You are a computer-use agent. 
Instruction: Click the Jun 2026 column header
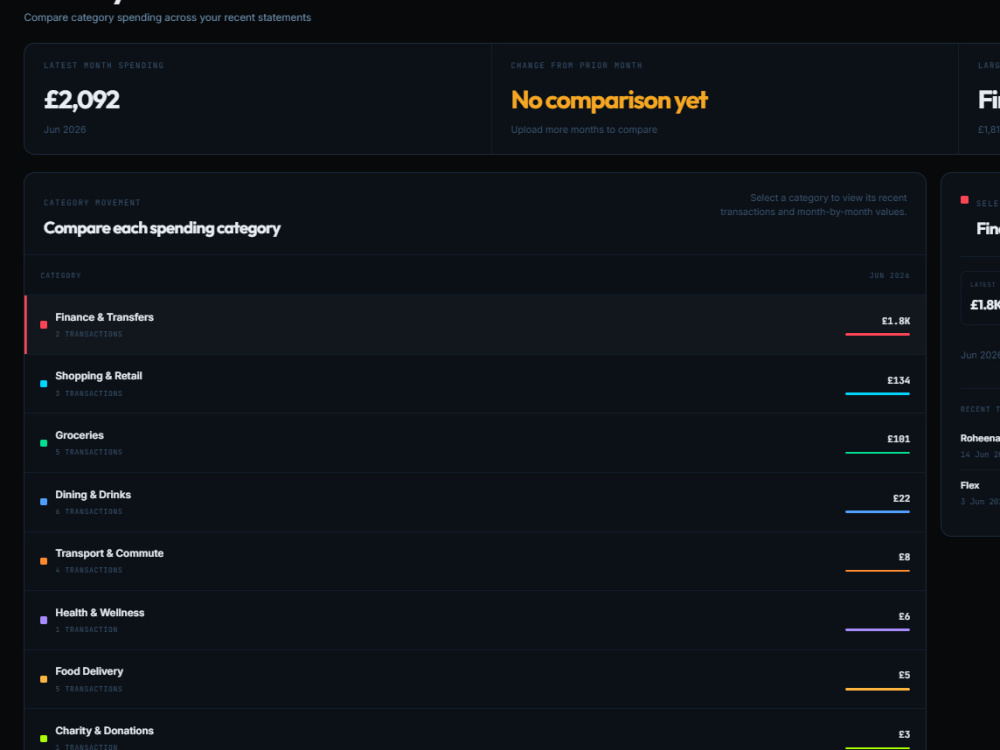point(889,276)
